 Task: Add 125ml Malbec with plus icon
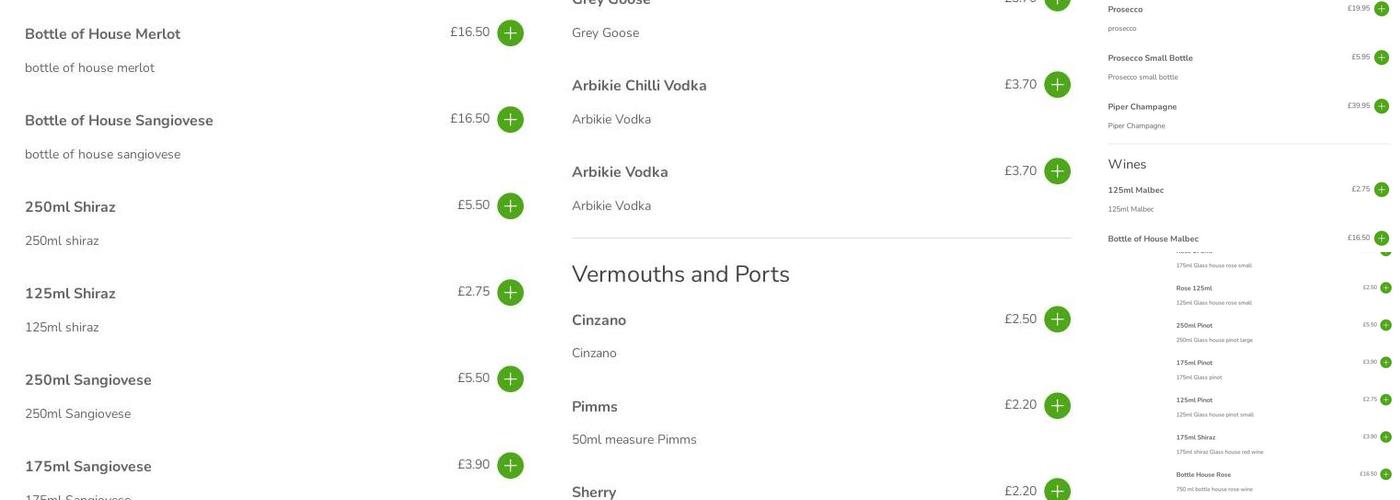1381,190
